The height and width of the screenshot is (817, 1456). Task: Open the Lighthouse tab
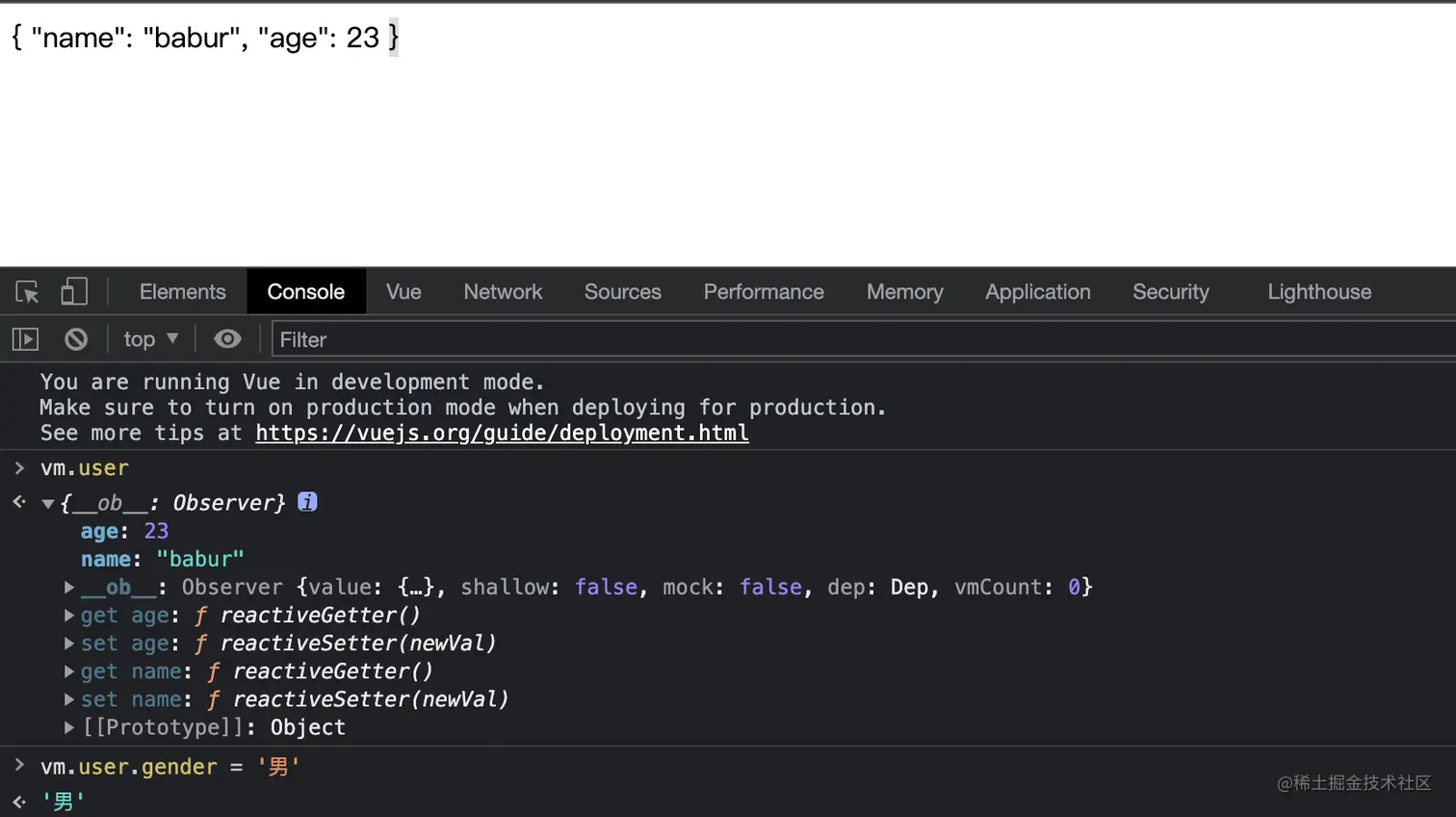tap(1319, 292)
